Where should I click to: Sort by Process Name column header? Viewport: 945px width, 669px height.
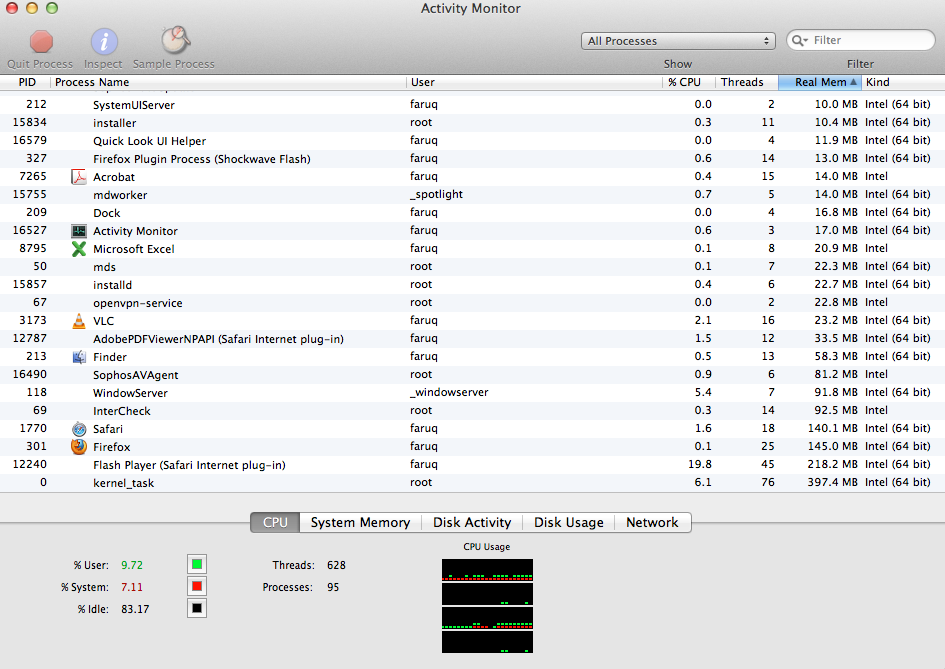click(x=228, y=82)
